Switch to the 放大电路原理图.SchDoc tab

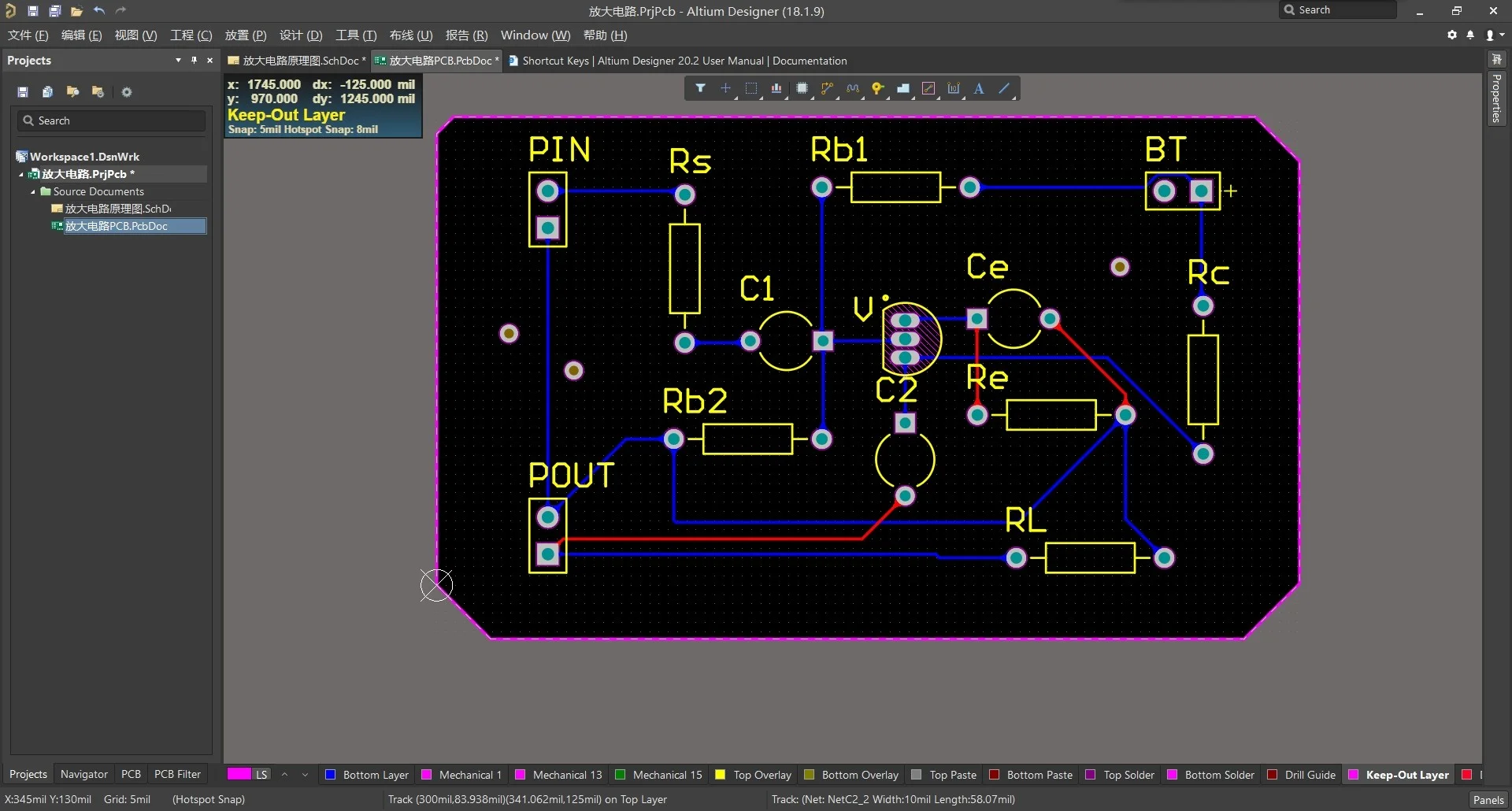pos(299,61)
